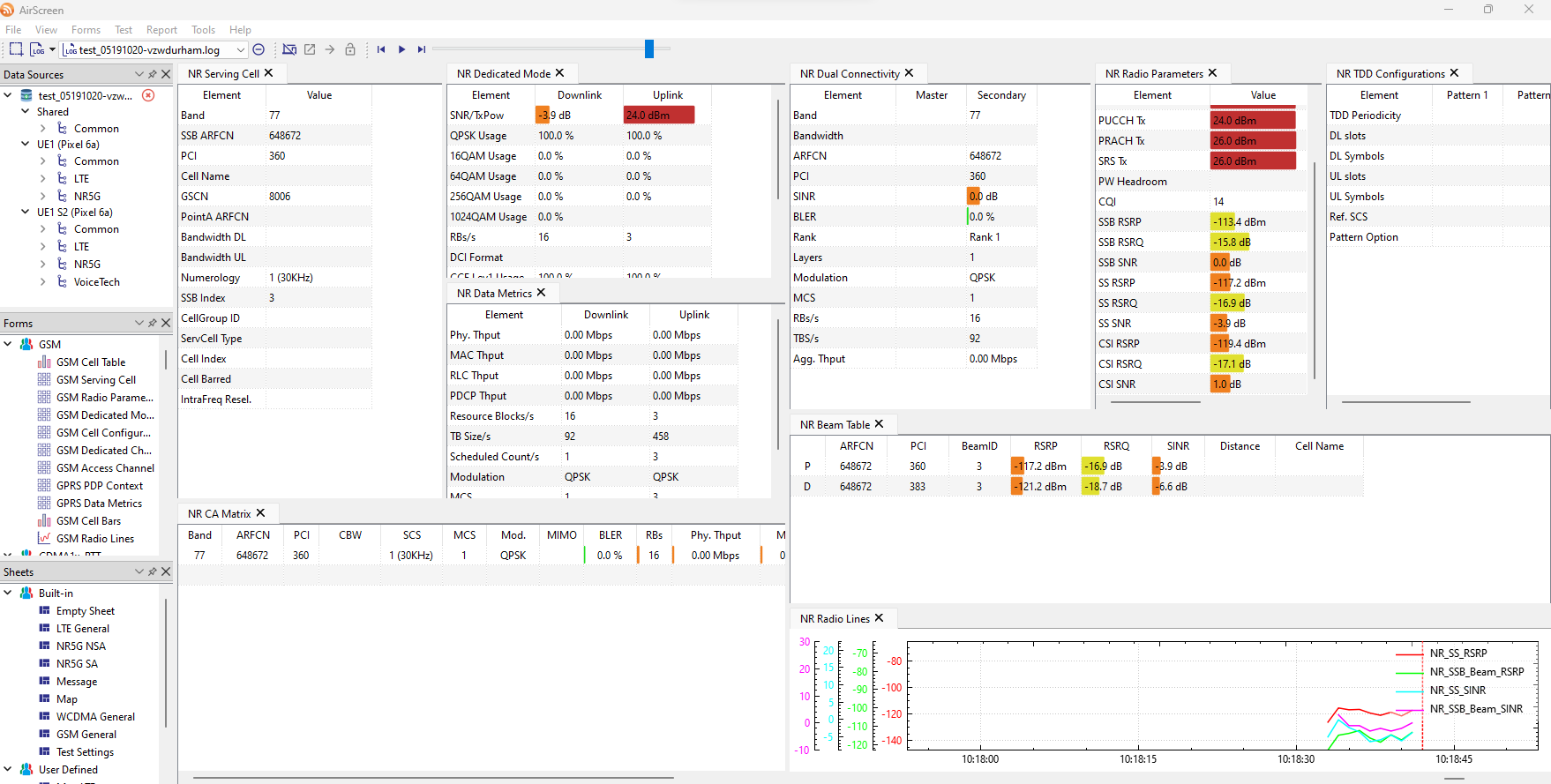The width and height of the screenshot is (1551, 784).
Task: Collapse the test_05191020 data source node
Action: tap(8, 95)
